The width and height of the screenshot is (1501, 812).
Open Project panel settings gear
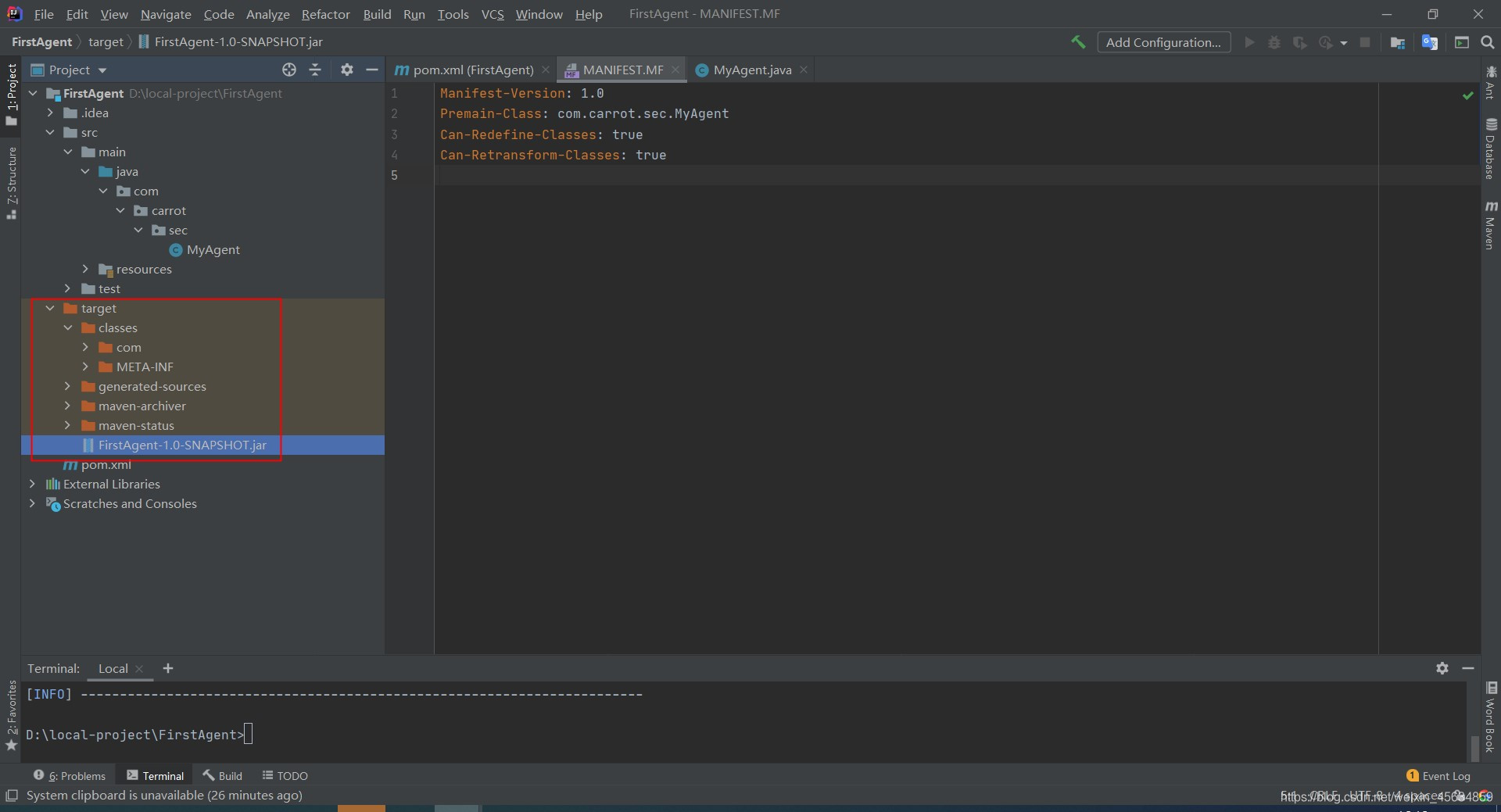pyautogui.click(x=347, y=70)
